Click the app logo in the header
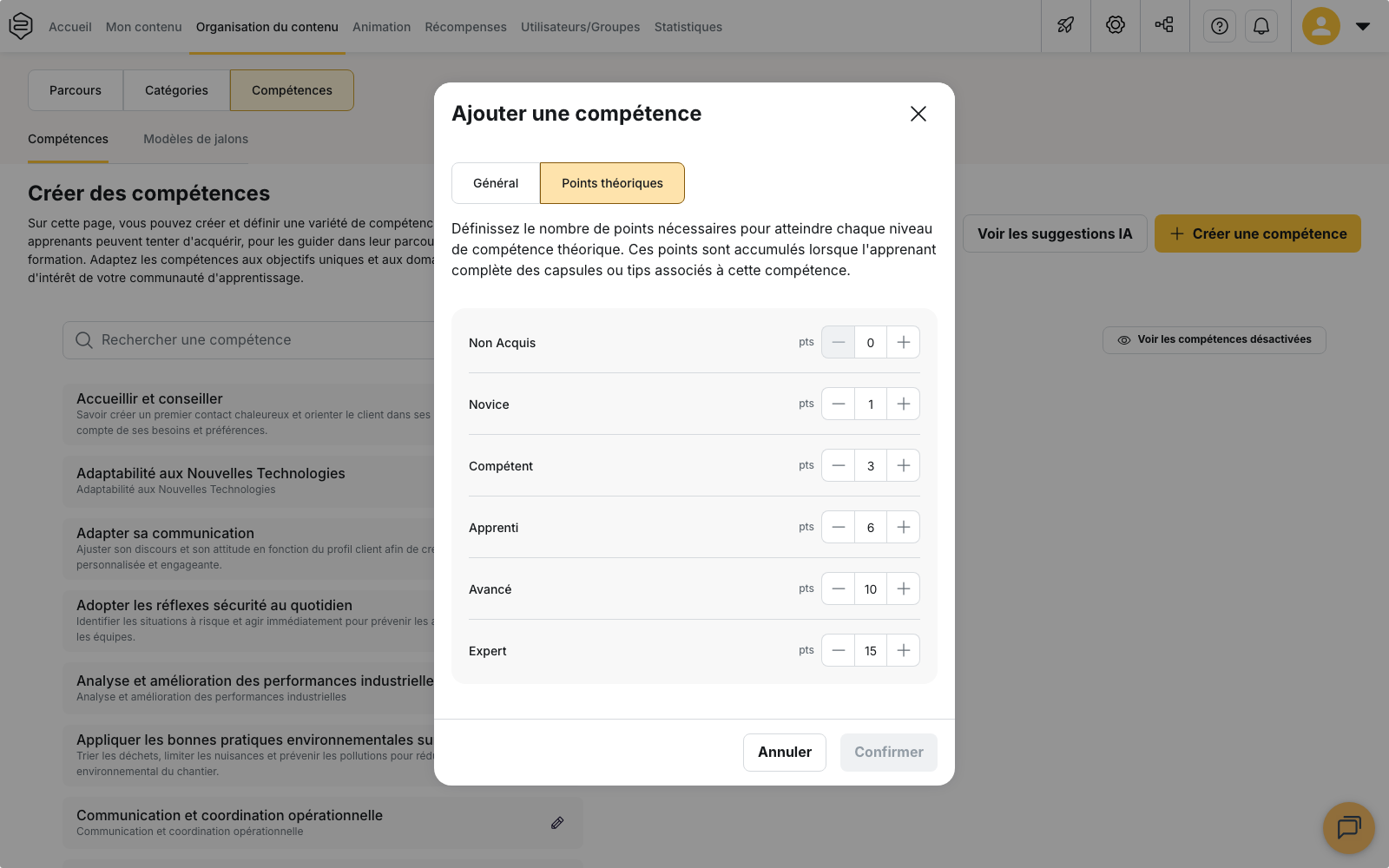Viewport: 1389px width, 868px height. coord(21,26)
